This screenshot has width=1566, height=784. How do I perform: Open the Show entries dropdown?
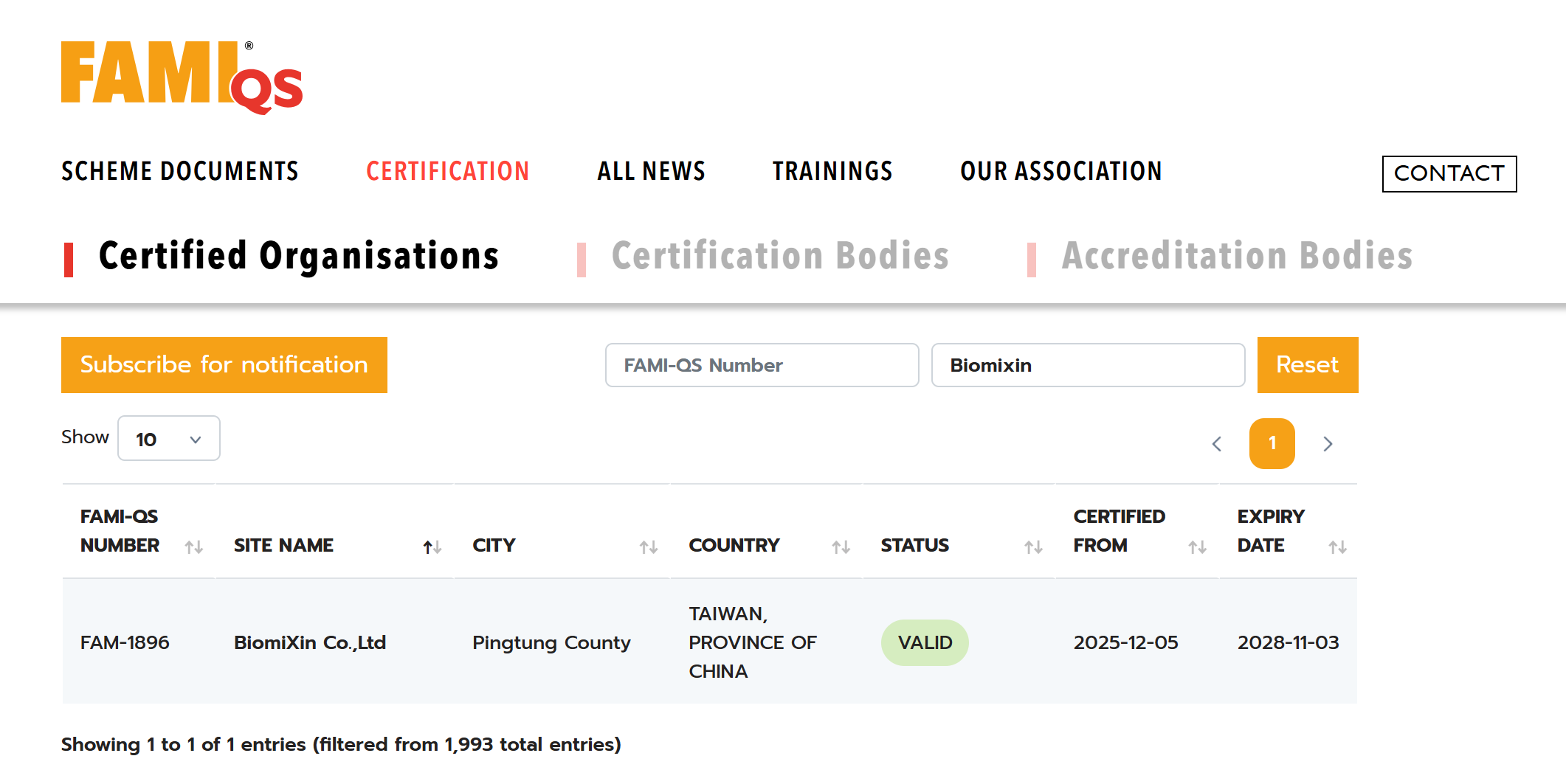[169, 439]
